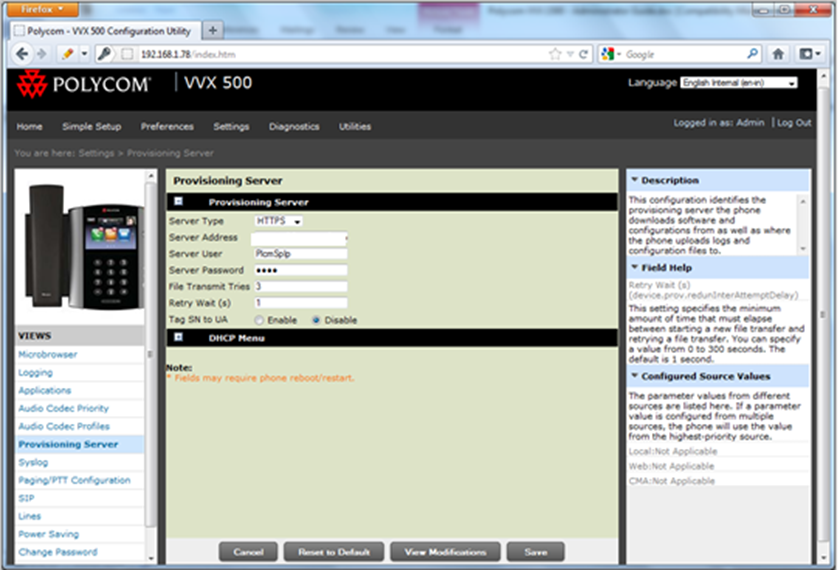This screenshot has width=840, height=570.
Task: Collapse the Configured Source Values panel
Action: click(x=635, y=376)
